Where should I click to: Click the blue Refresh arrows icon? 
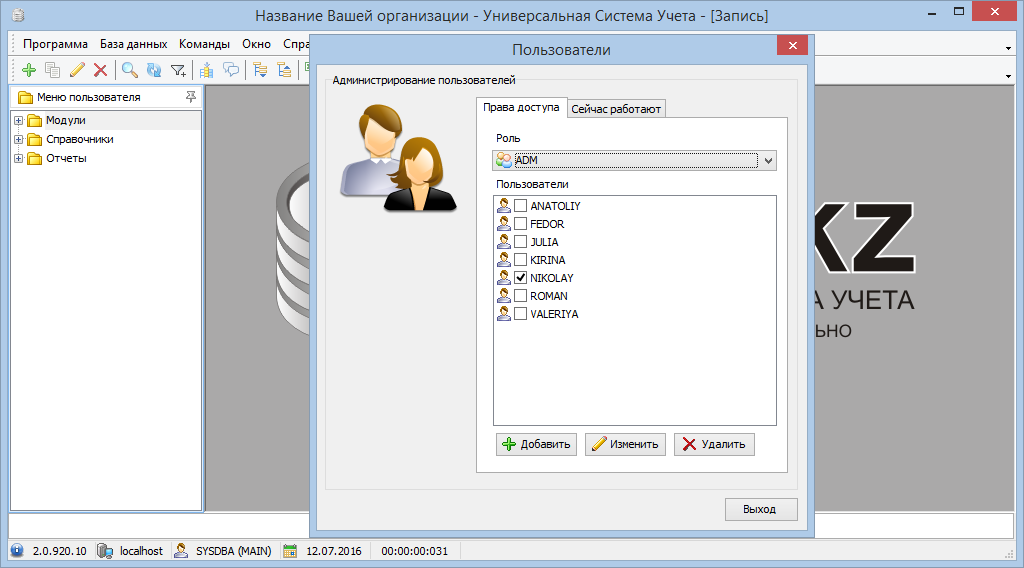point(154,70)
